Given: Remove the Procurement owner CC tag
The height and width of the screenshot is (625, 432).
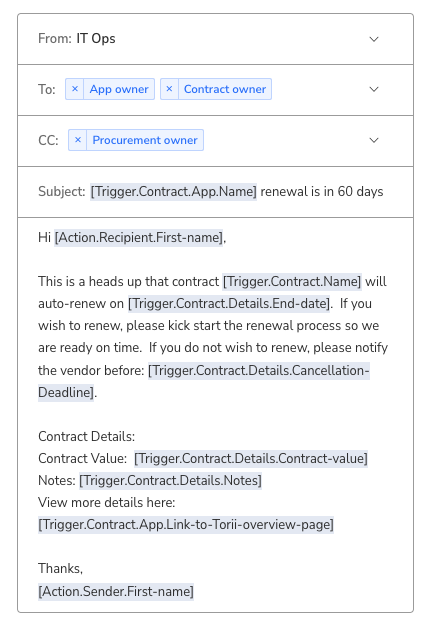Looking at the screenshot, I should click(78, 140).
